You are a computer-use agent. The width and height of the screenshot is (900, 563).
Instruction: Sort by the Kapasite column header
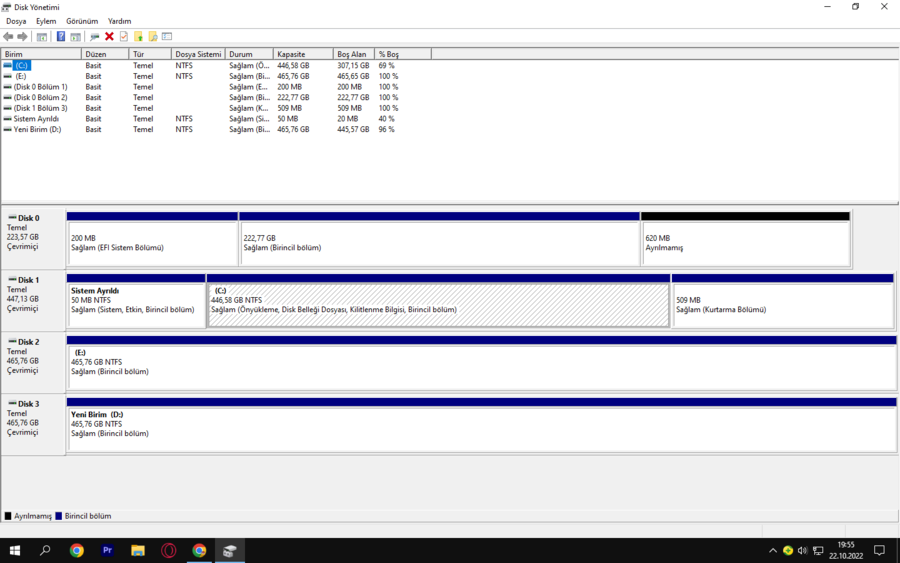[303, 54]
